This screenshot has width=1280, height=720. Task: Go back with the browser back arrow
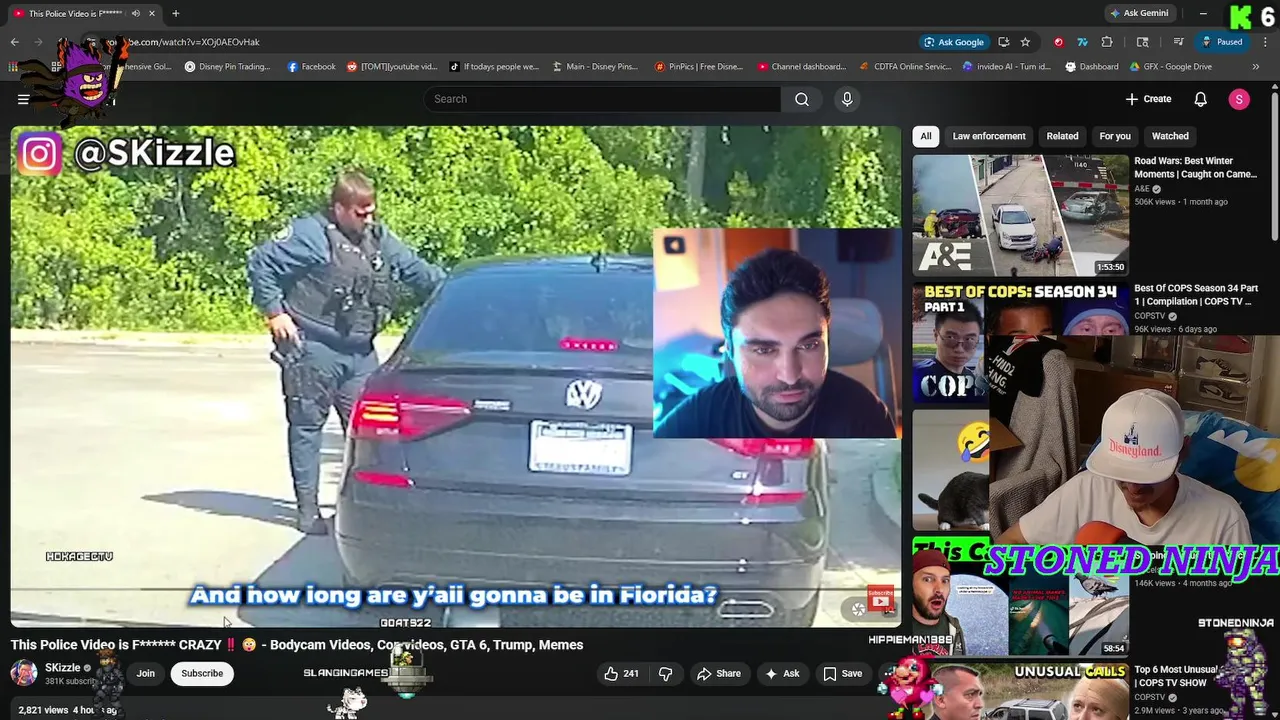tap(14, 42)
